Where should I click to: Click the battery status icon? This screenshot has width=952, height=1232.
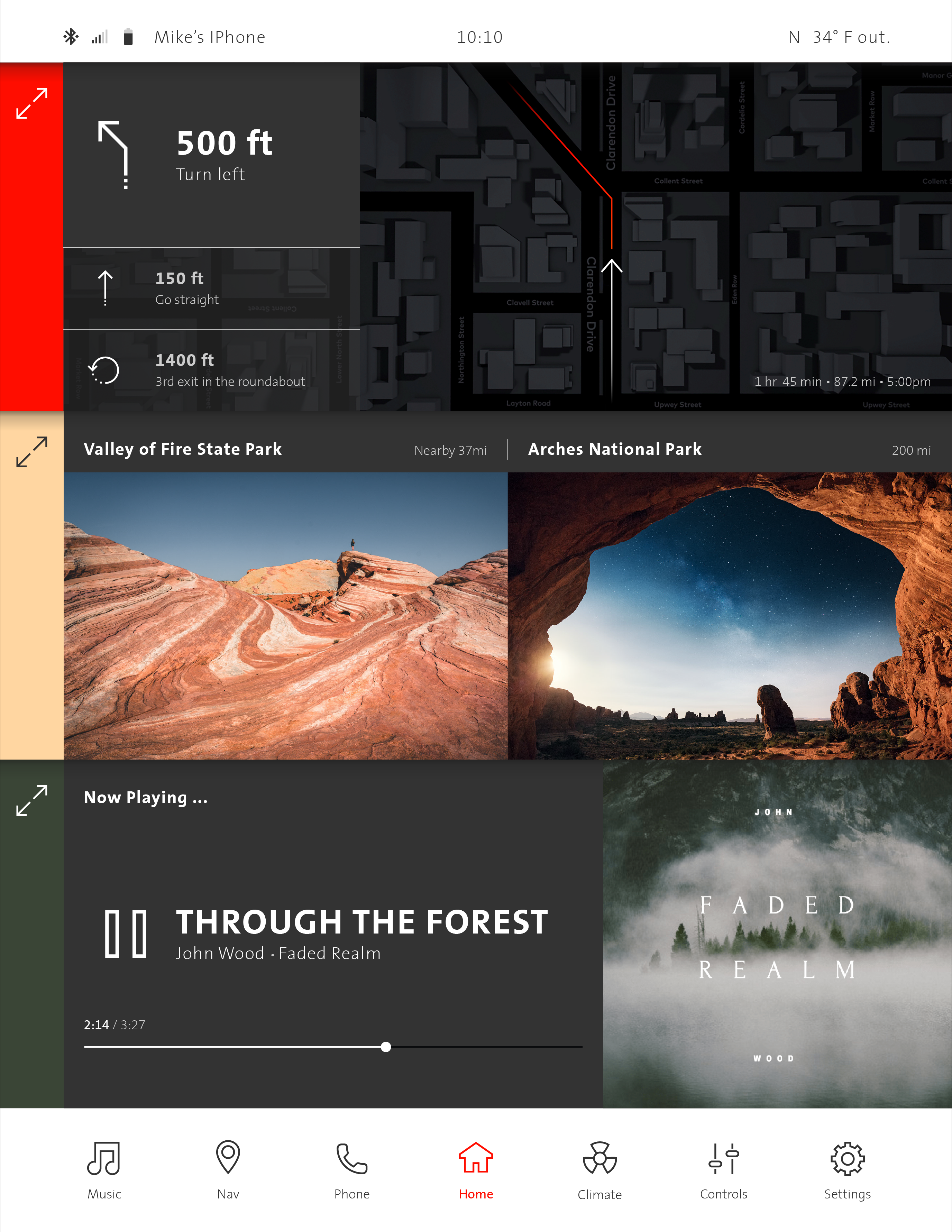(128, 37)
